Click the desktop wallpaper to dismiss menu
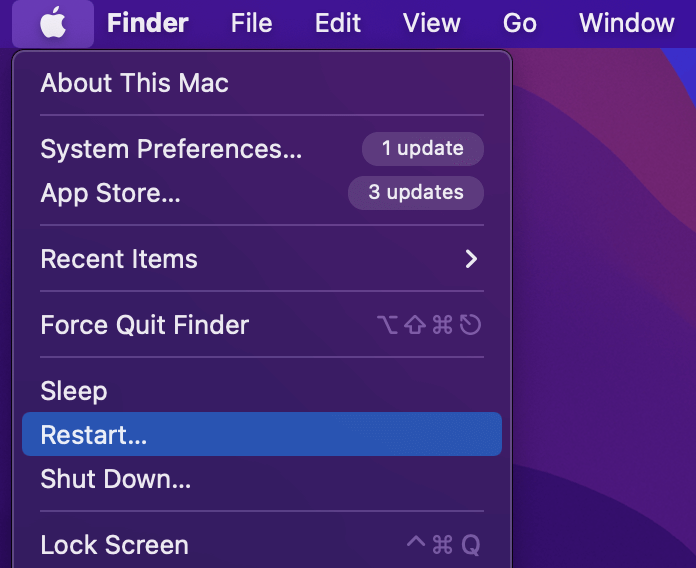696x568 pixels. pyautogui.click(x=610, y=300)
